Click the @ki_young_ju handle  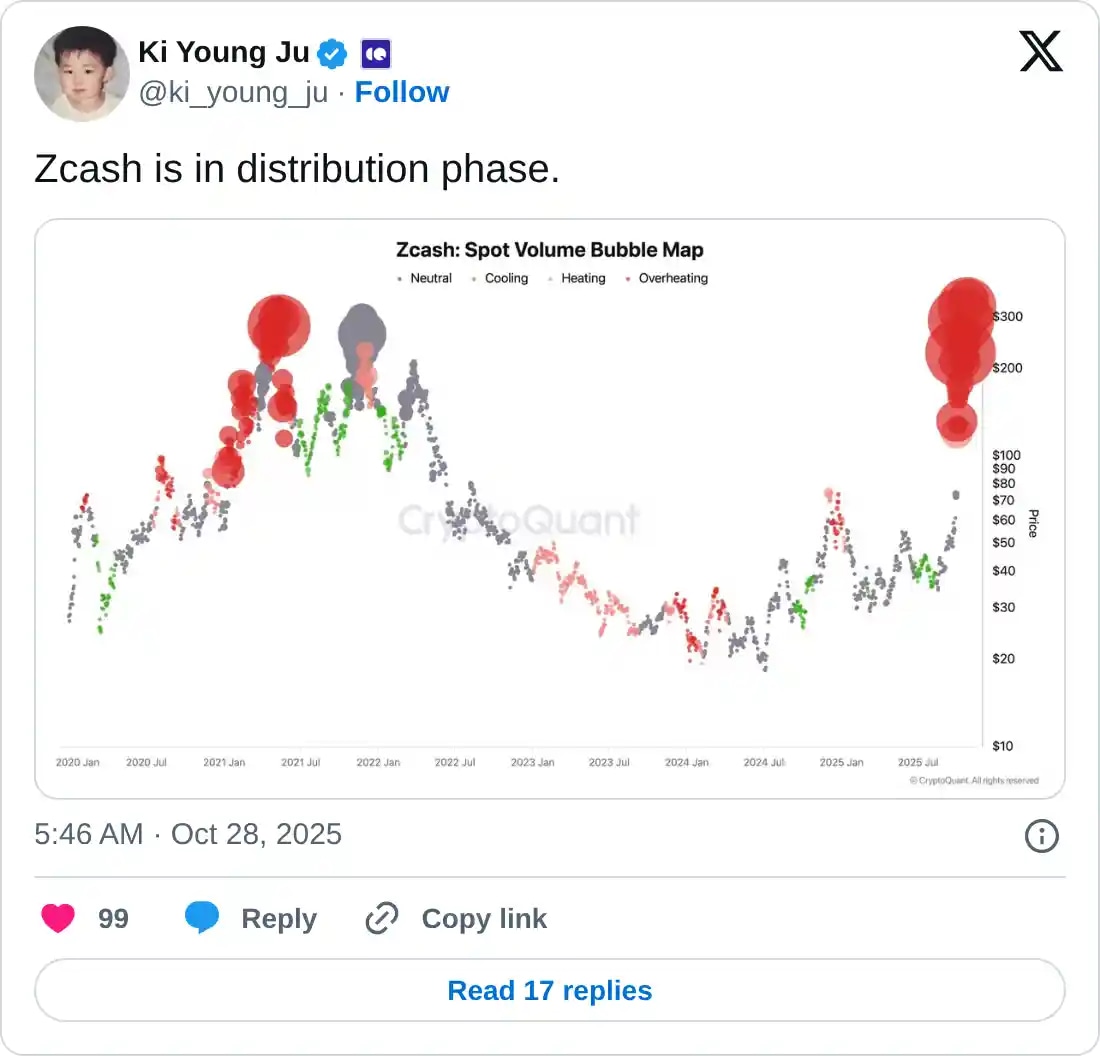(x=232, y=92)
